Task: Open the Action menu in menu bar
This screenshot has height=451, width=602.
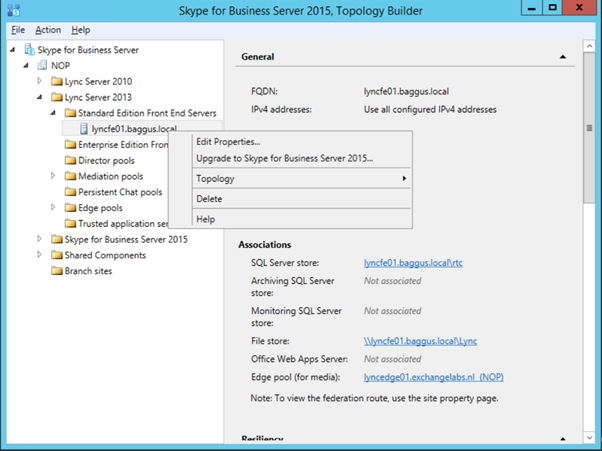Action: [x=48, y=31]
